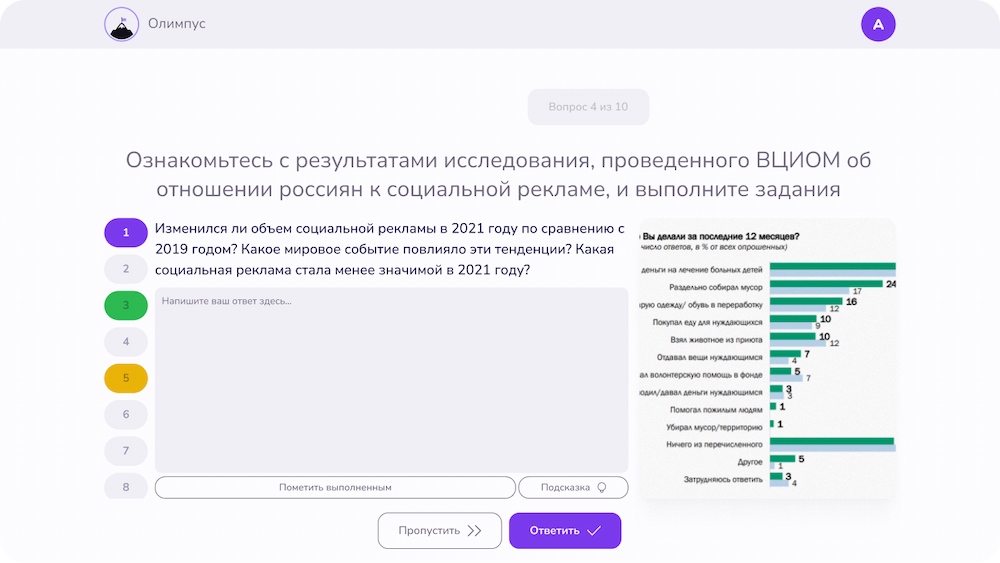Open the green task number 3

126,305
